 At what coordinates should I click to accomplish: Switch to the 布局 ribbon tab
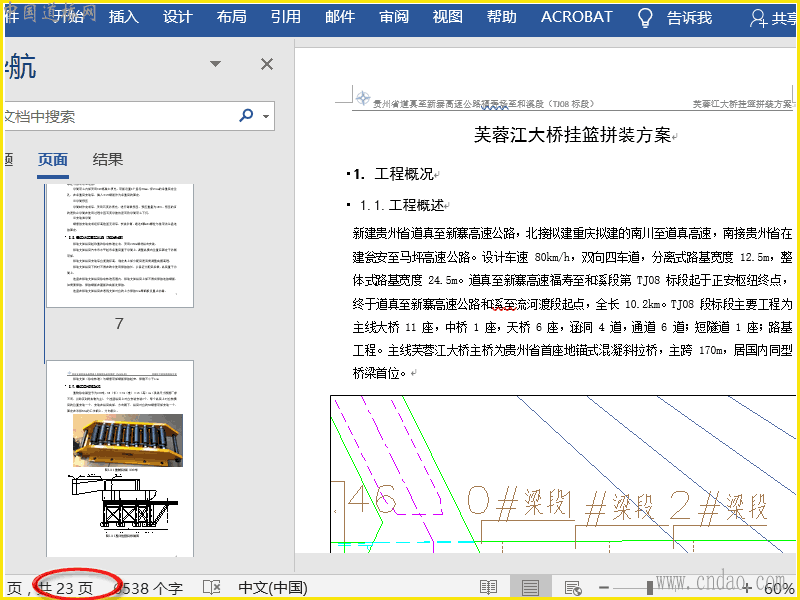232,17
